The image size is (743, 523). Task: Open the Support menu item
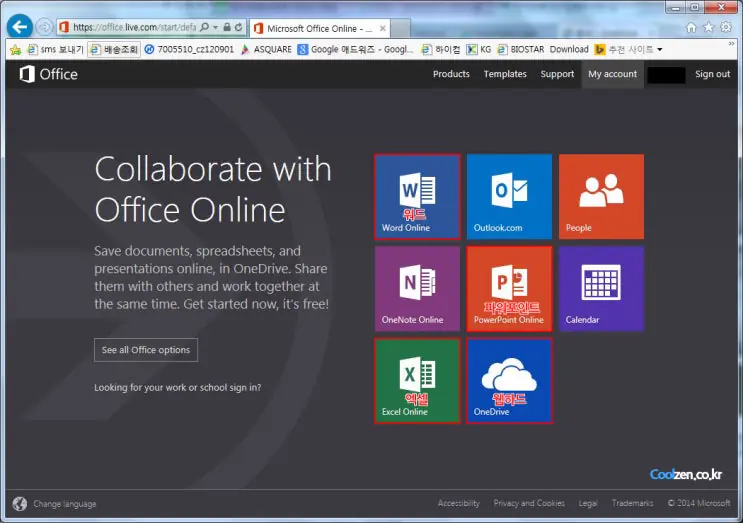coord(557,74)
